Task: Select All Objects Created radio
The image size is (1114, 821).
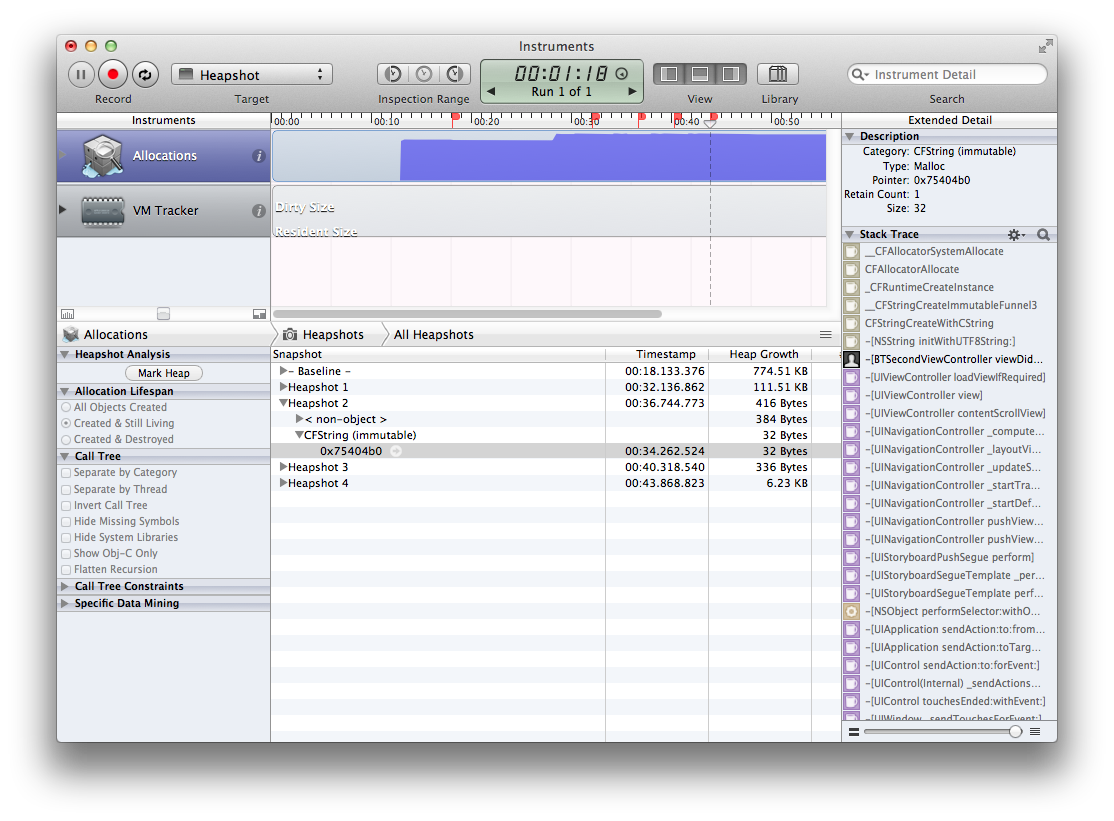Action: [x=66, y=408]
